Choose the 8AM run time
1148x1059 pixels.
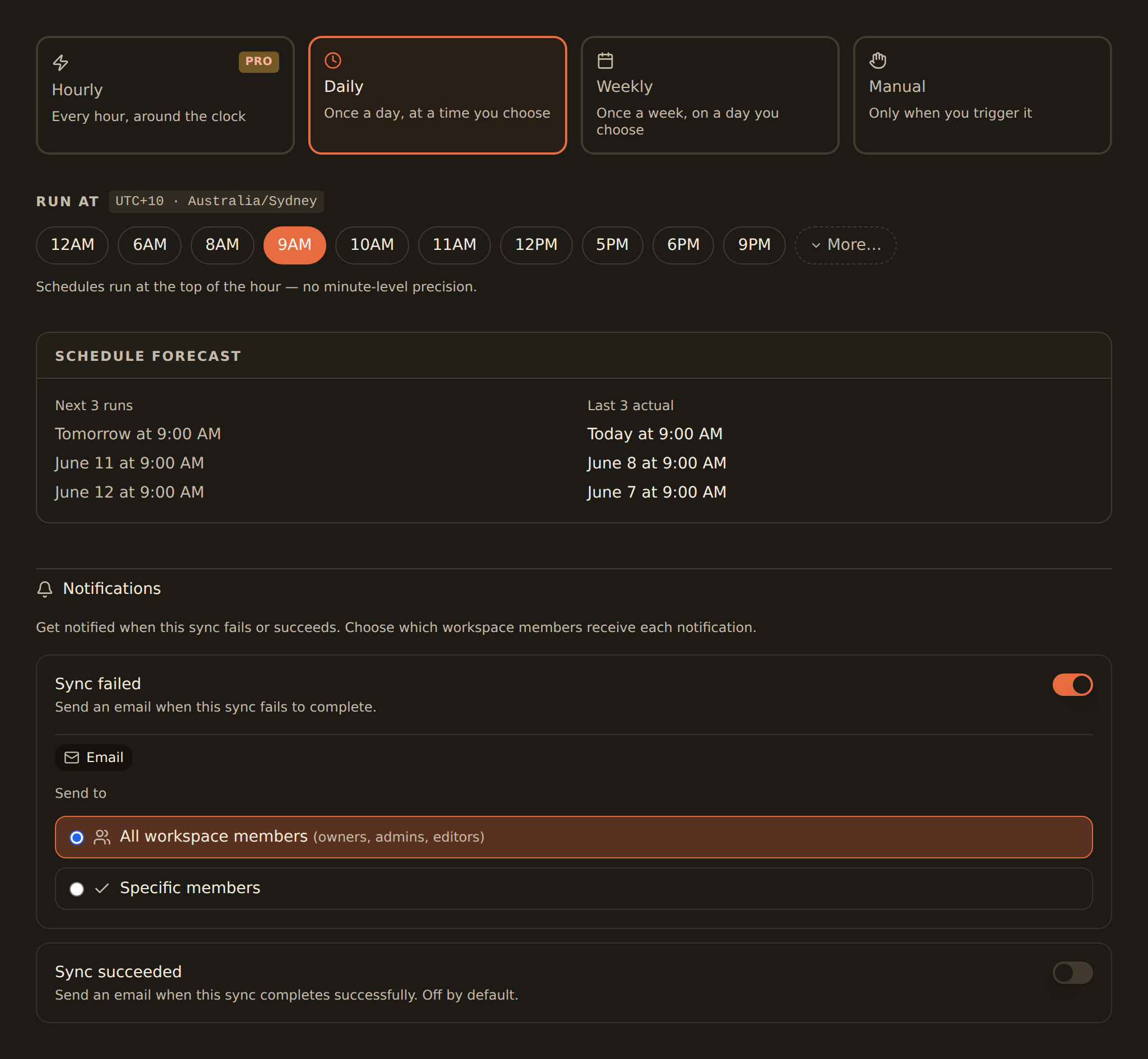coord(223,245)
